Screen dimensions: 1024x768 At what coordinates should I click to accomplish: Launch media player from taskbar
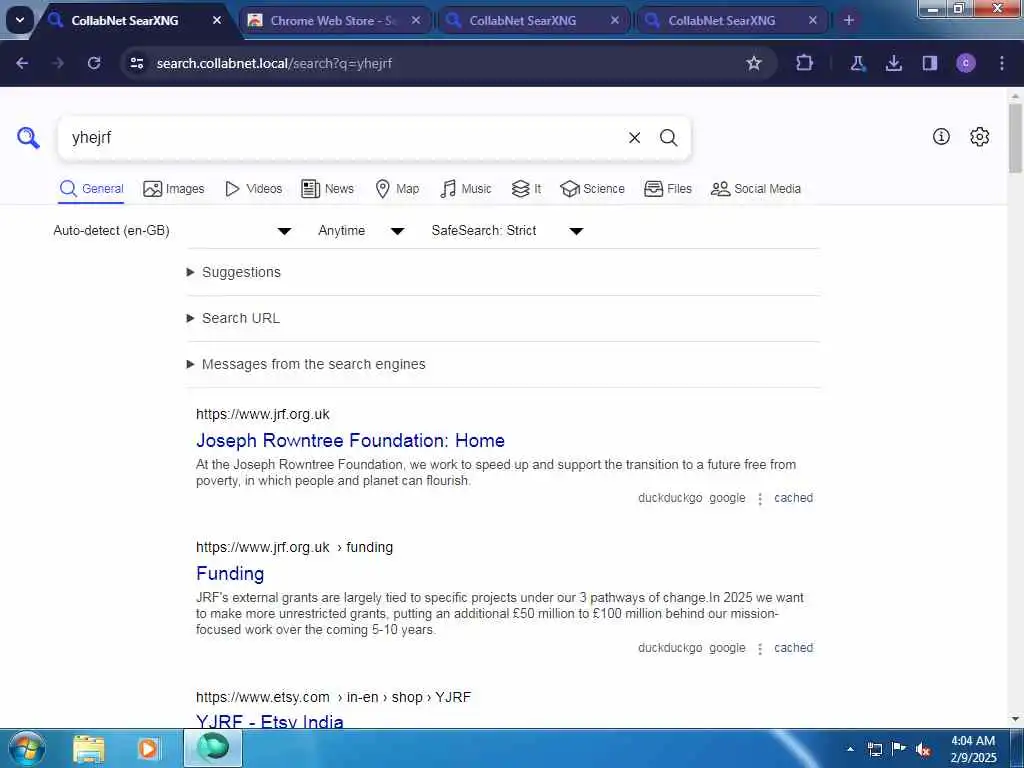[x=148, y=748]
